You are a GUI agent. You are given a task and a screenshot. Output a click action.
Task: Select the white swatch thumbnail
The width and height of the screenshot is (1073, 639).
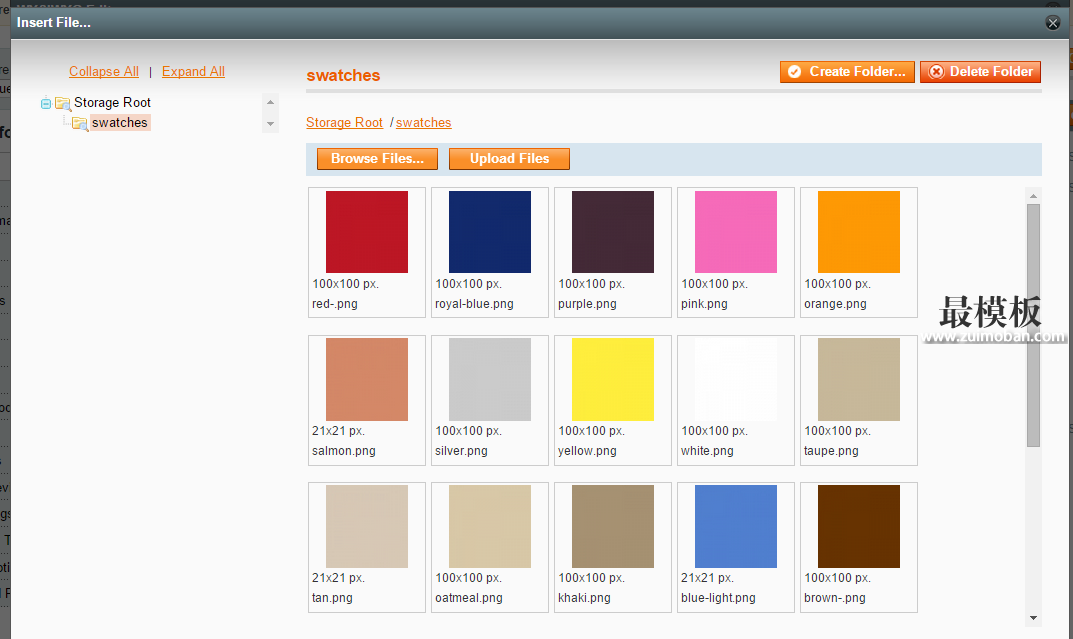point(736,379)
